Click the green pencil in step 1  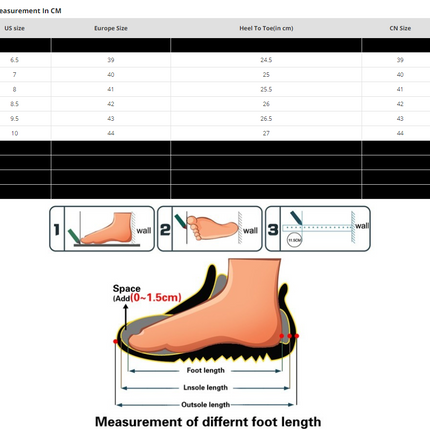pyautogui.click(x=74, y=236)
